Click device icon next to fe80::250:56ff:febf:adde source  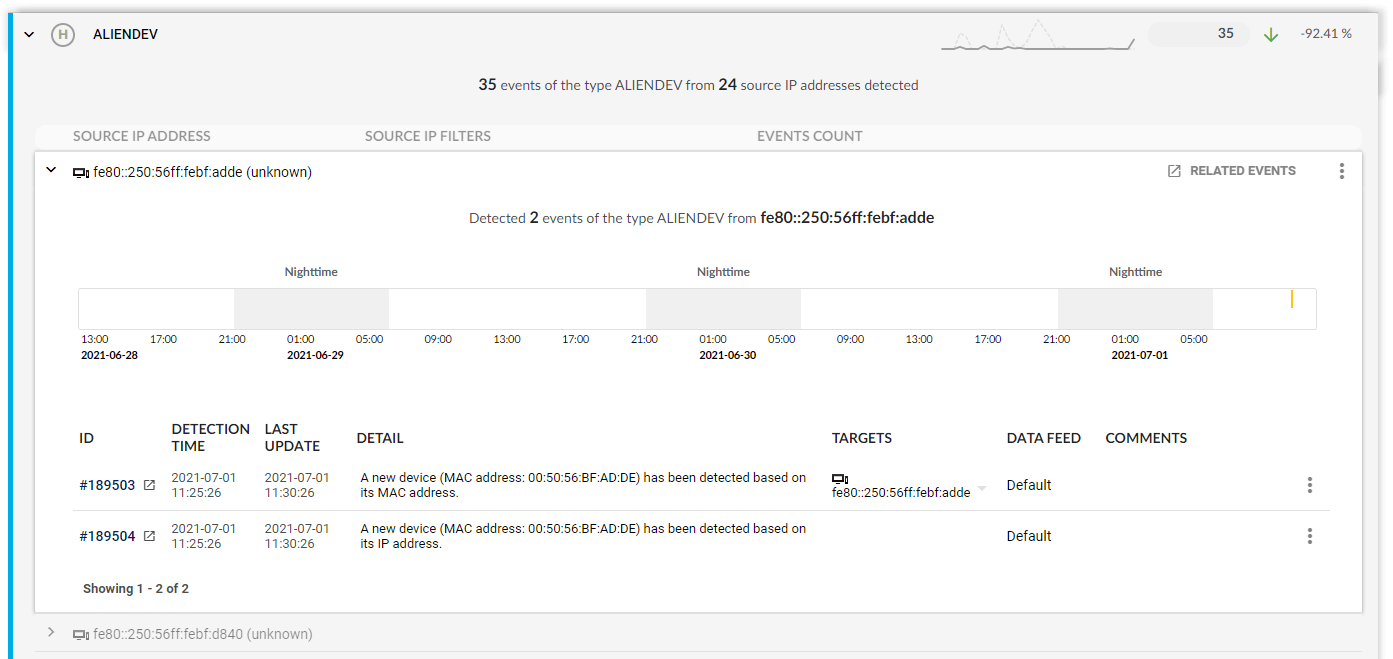(81, 173)
